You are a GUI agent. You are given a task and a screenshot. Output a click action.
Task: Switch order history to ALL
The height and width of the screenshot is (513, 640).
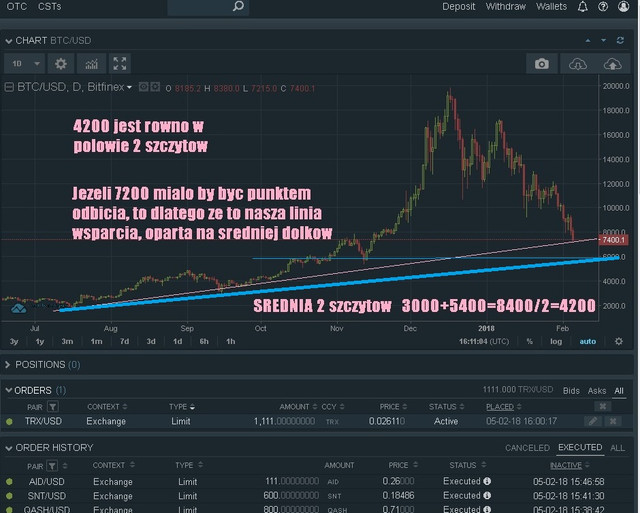point(617,448)
